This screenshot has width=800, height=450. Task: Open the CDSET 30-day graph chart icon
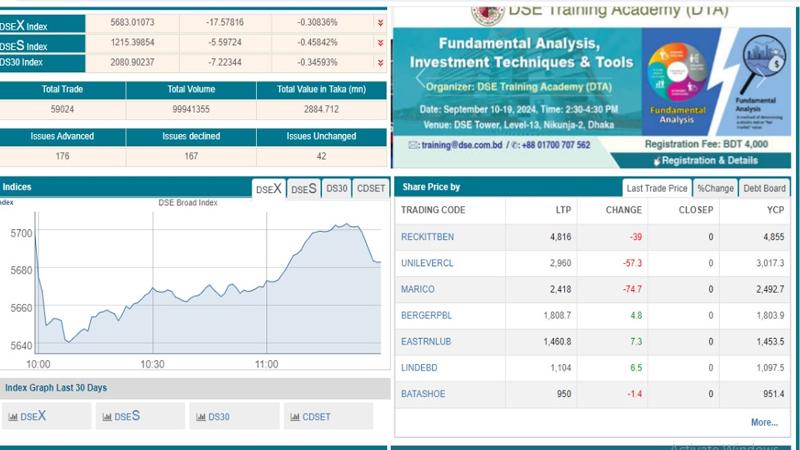(295, 417)
